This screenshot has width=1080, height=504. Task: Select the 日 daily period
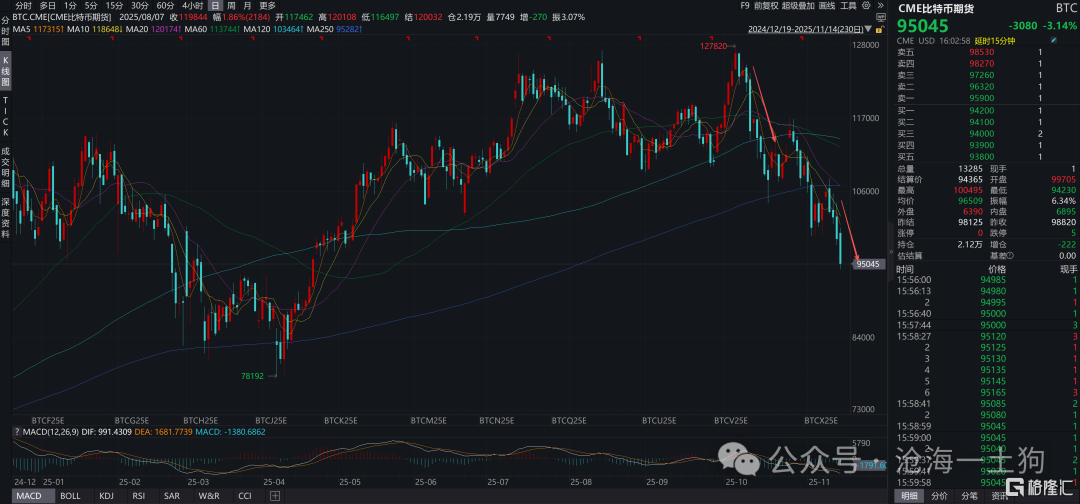tap(214, 5)
